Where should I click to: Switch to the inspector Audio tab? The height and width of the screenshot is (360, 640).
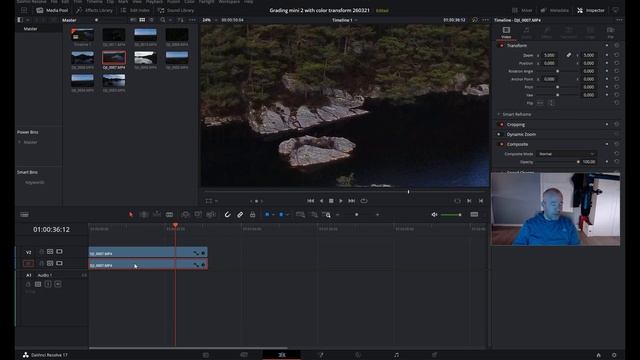point(527,32)
